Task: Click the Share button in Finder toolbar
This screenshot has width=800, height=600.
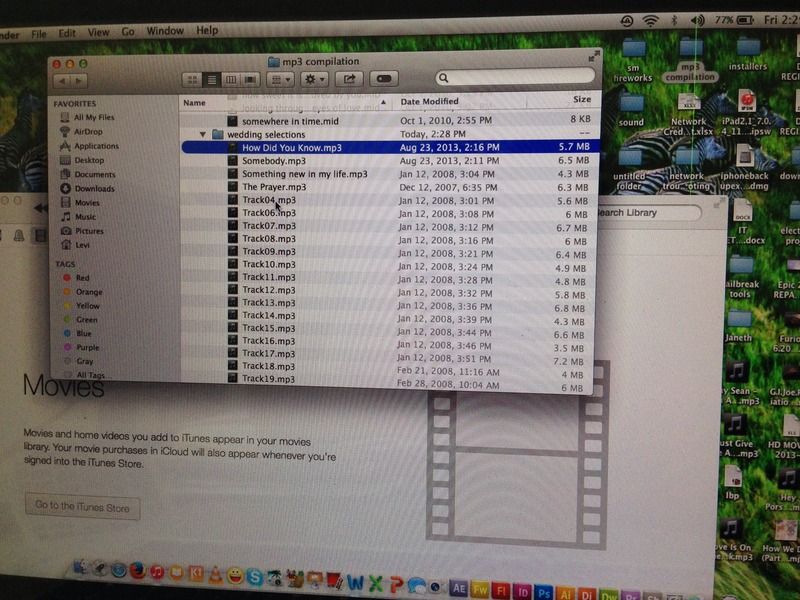Action: tap(350, 78)
